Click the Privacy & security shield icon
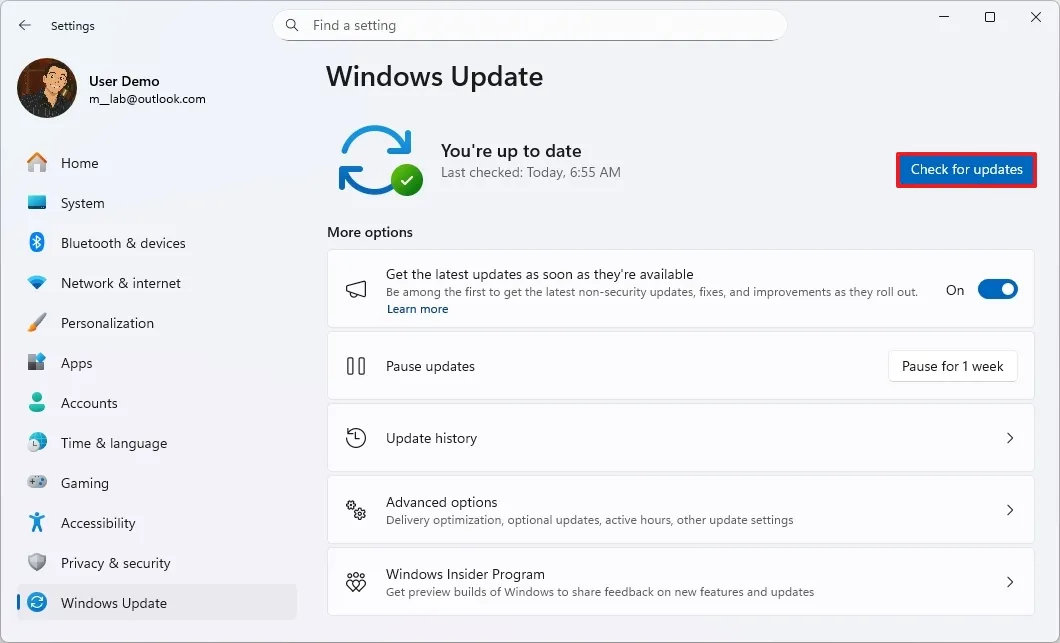1060x643 pixels. pyautogui.click(x=37, y=563)
